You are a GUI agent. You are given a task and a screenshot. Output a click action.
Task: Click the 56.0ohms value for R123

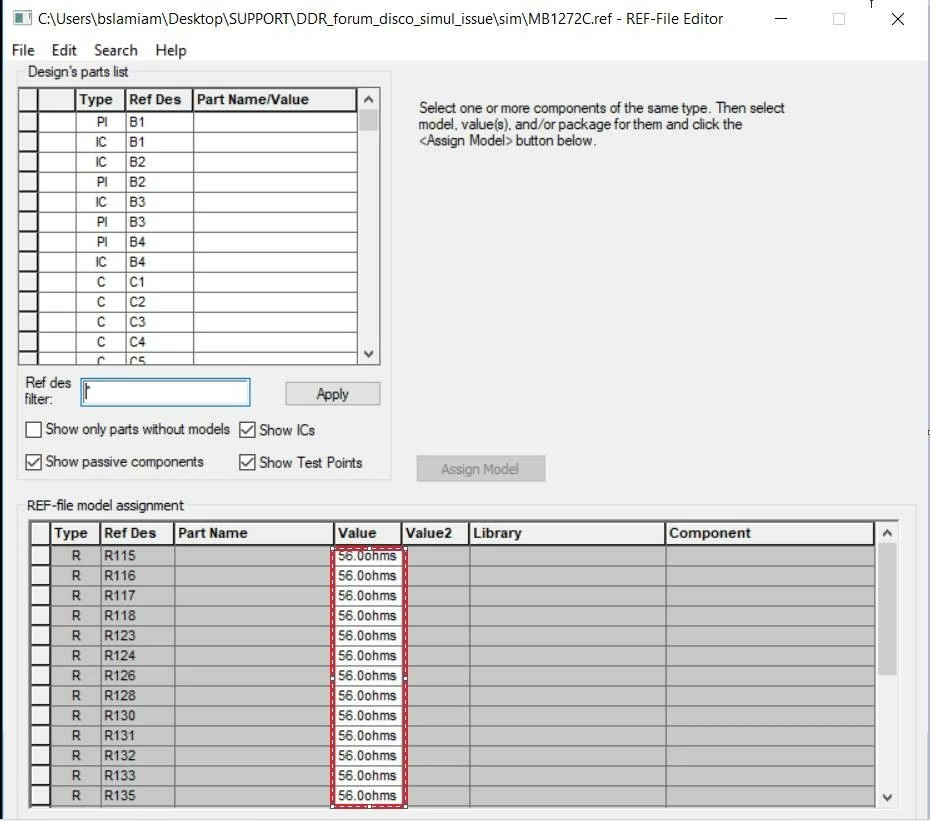click(x=368, y=635)
